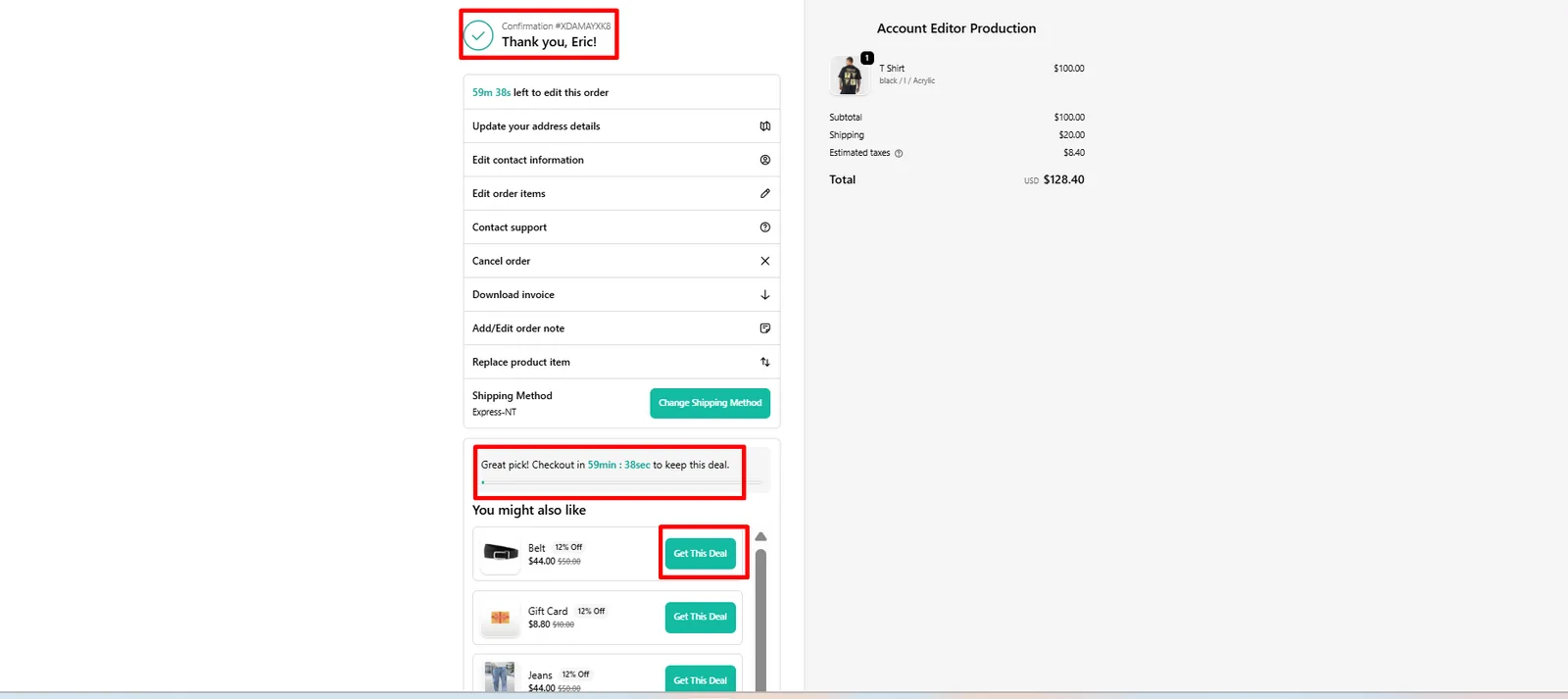The width and height of the screenshot is (1568, 699).
Task: Click Change Shipping Method button
Action: [710, 403]
